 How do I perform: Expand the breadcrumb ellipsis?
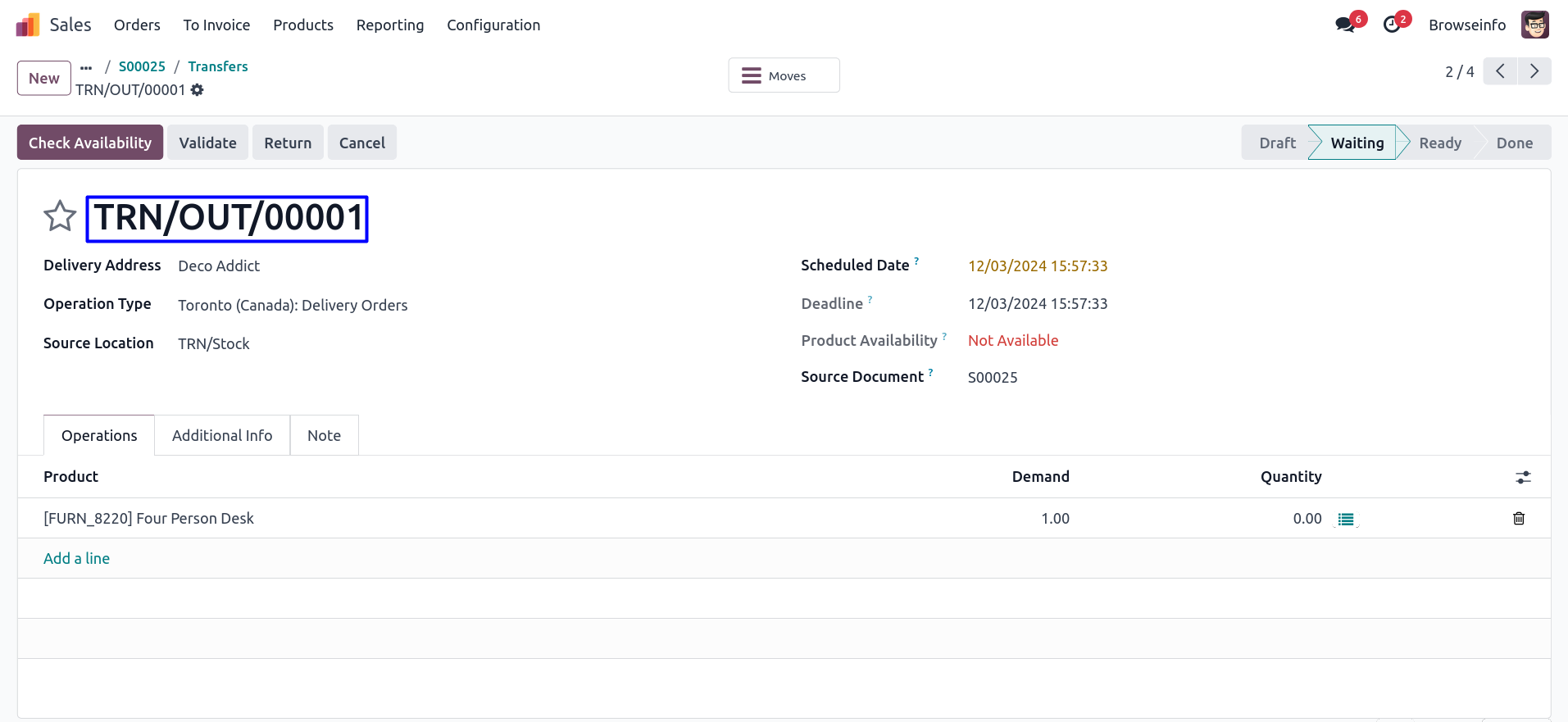click(86, 67)
